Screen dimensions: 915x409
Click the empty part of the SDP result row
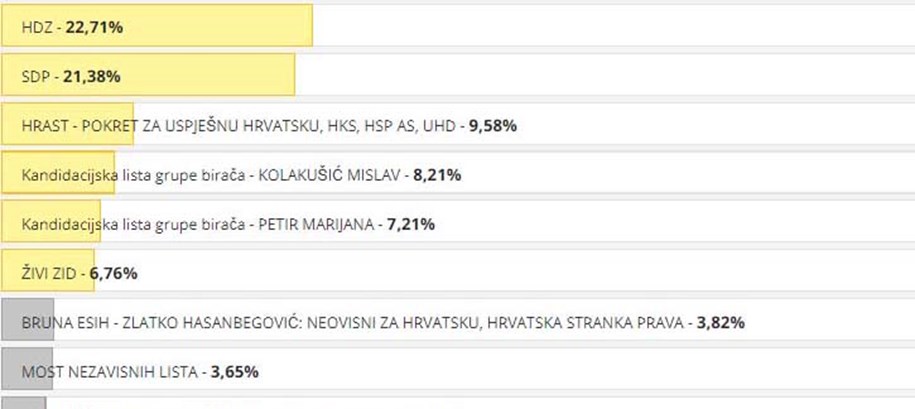tap(605, 74)
